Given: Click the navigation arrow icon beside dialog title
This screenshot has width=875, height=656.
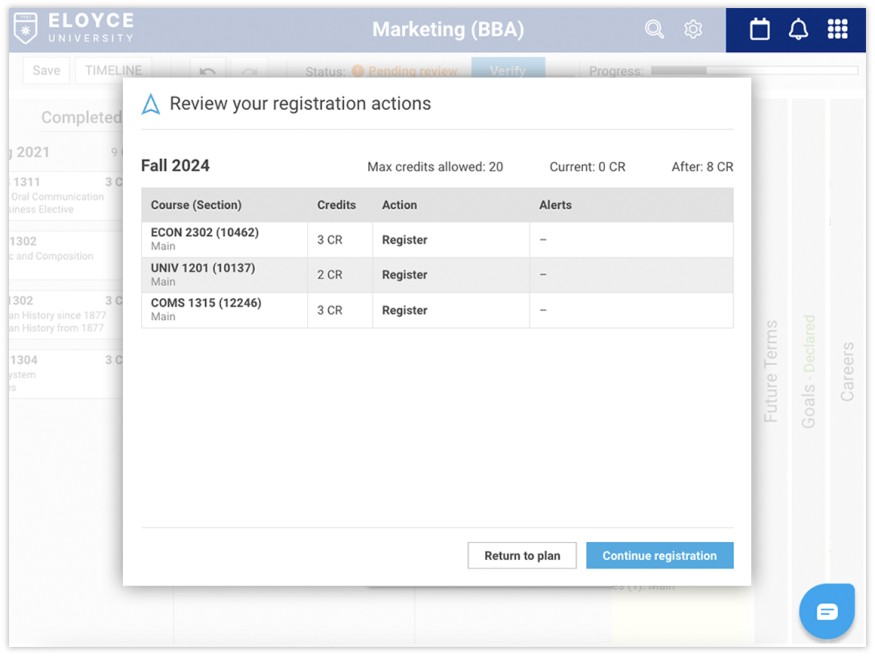Looking at the screenshot, I should 151,104.
